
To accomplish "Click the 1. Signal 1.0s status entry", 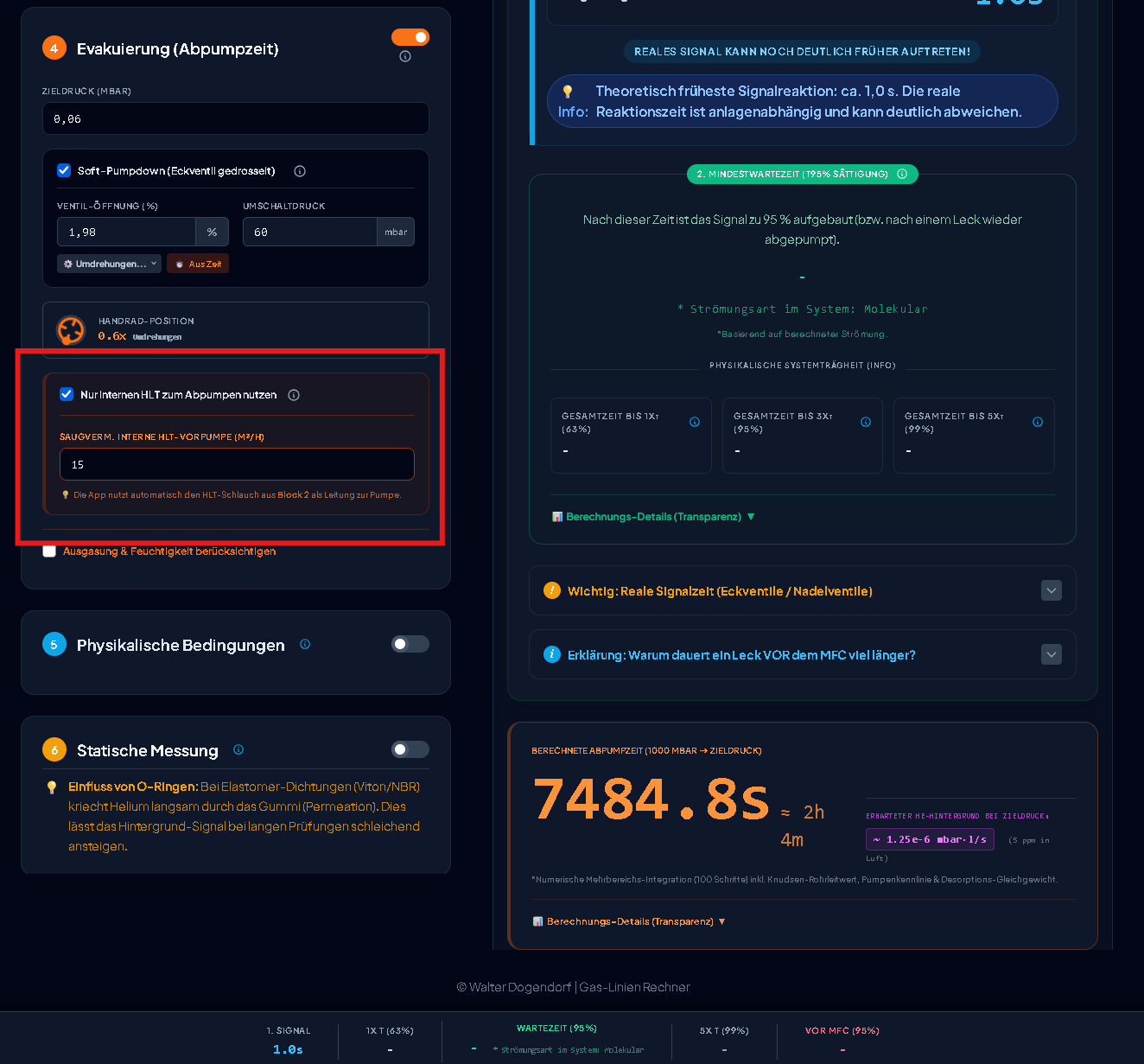I will click(288, 1040).
